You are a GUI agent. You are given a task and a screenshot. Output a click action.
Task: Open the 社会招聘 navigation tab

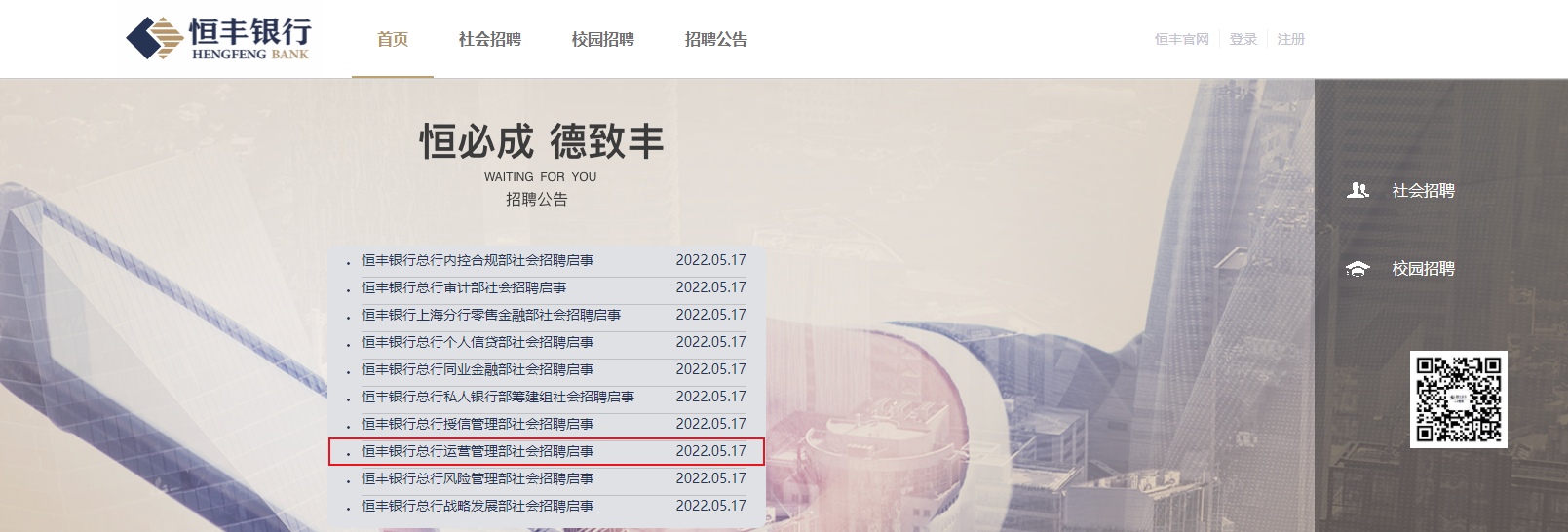490,39
